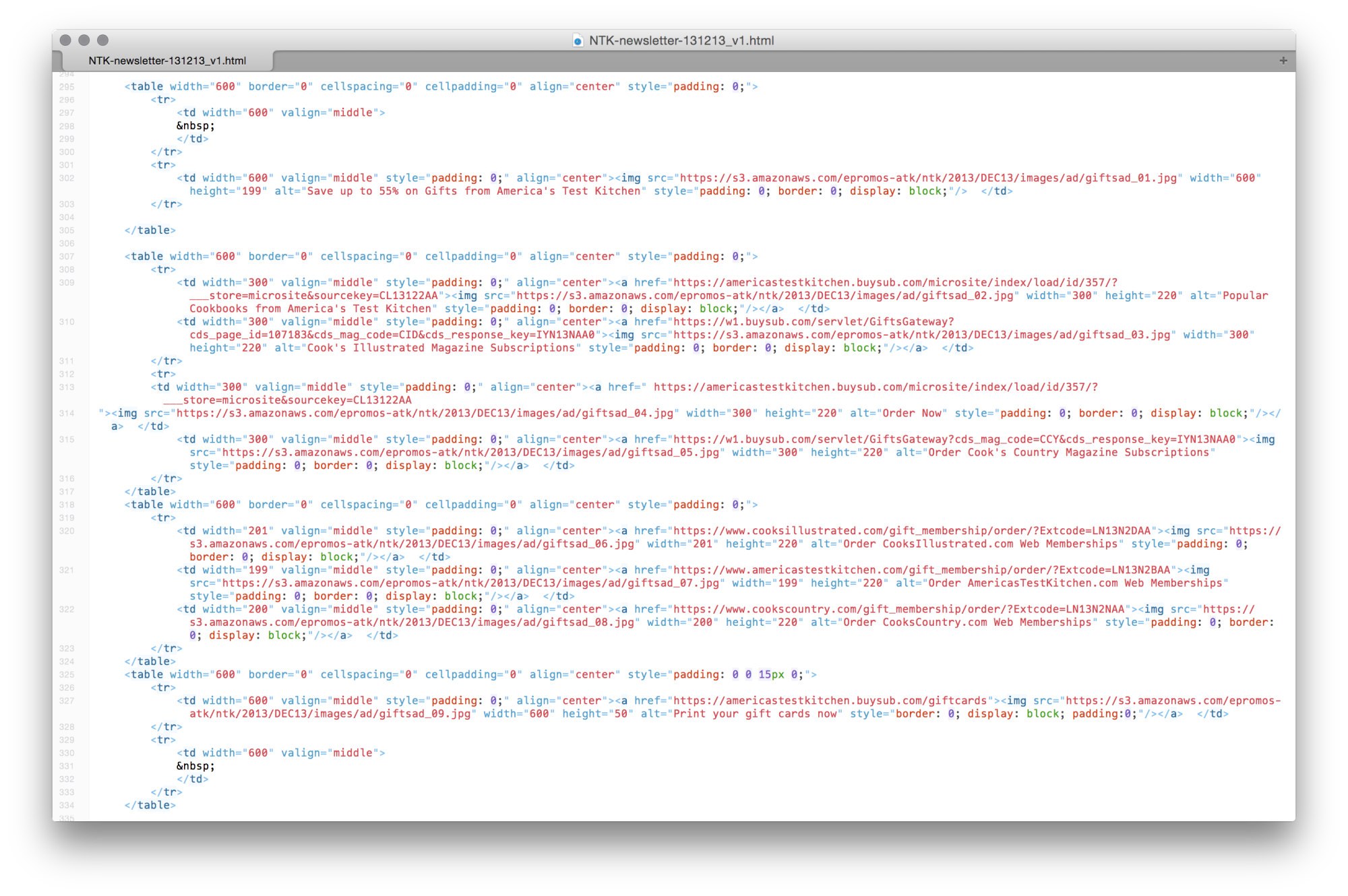The image size is (1348, 896).
Task: Click the red close window button
Action: (65, 40)
